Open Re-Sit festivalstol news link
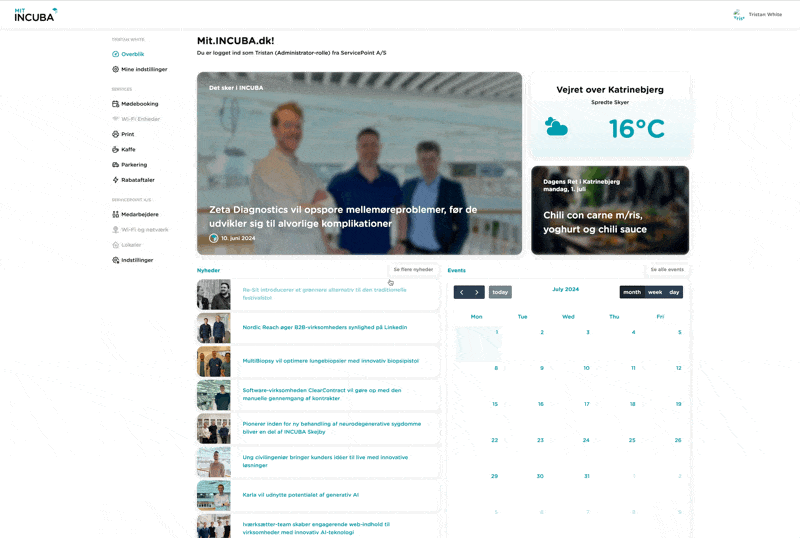The height and width of the screenshot is (538, 800). pos(324,294)
